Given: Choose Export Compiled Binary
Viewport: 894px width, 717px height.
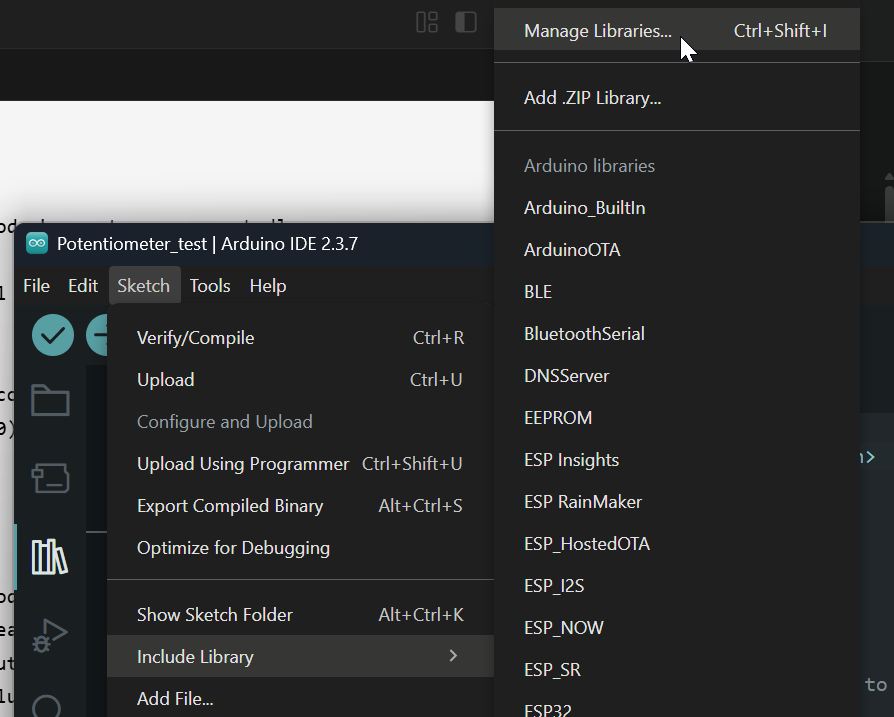Looking at the screenshot, I should [x=230, y=506].
